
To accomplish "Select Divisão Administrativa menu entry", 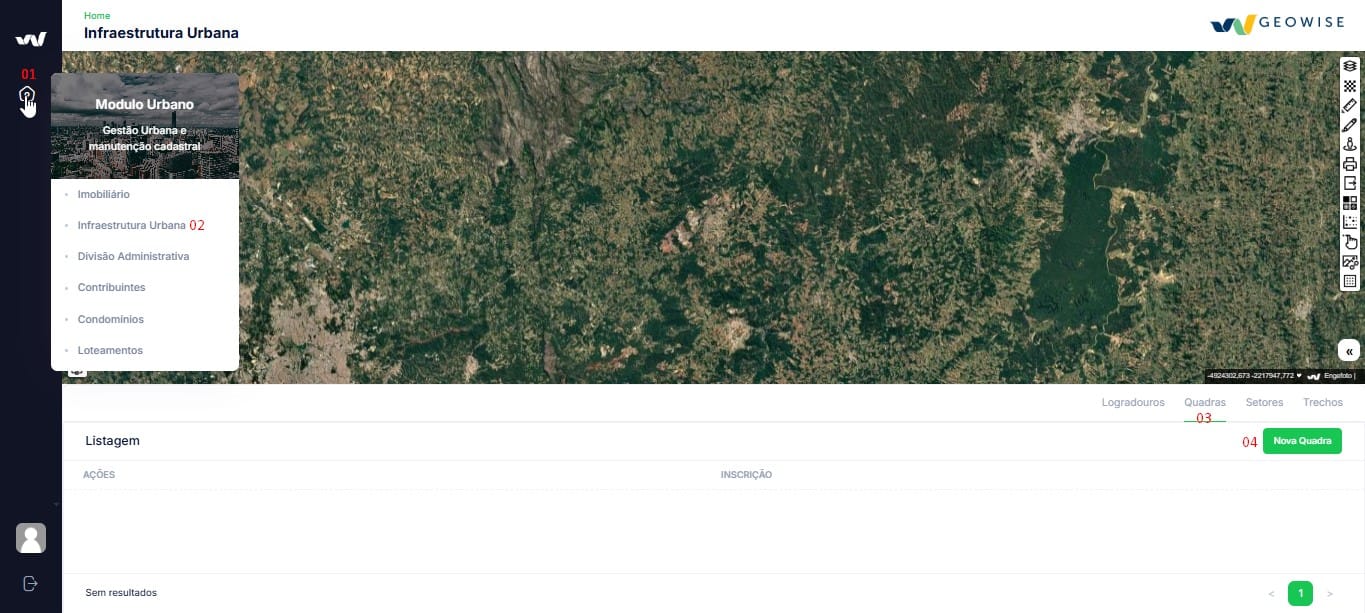I will pos(133,256).
